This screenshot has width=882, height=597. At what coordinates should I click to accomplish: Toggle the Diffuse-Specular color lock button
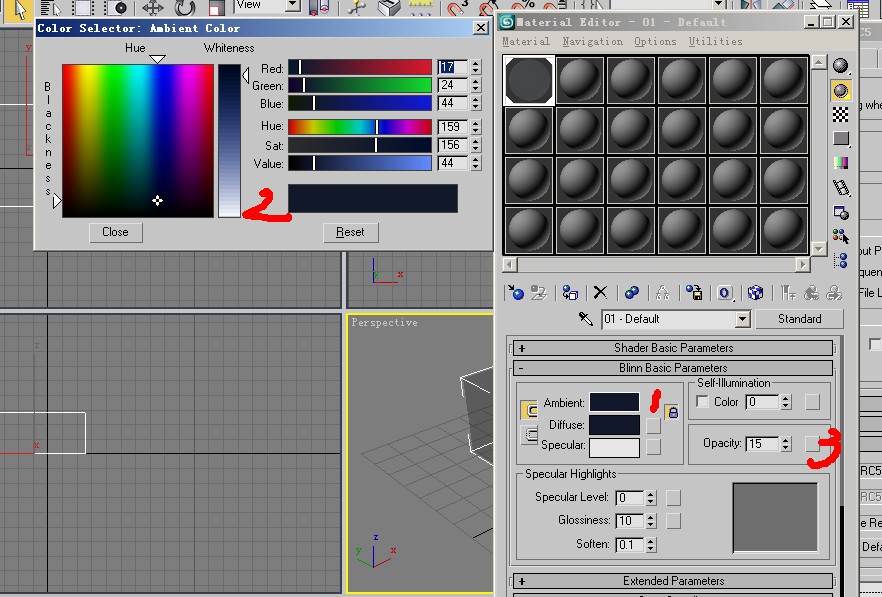pyautogui.click(x=529, y=435)
